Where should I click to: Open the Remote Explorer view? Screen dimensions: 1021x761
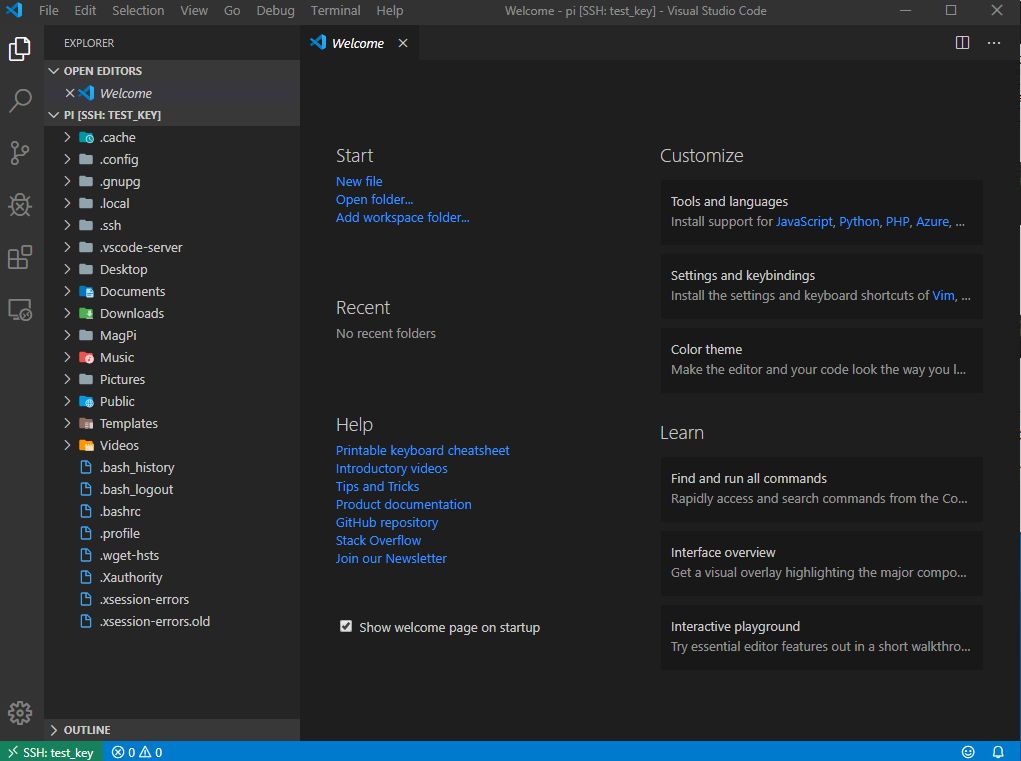[x=20, y=310]
